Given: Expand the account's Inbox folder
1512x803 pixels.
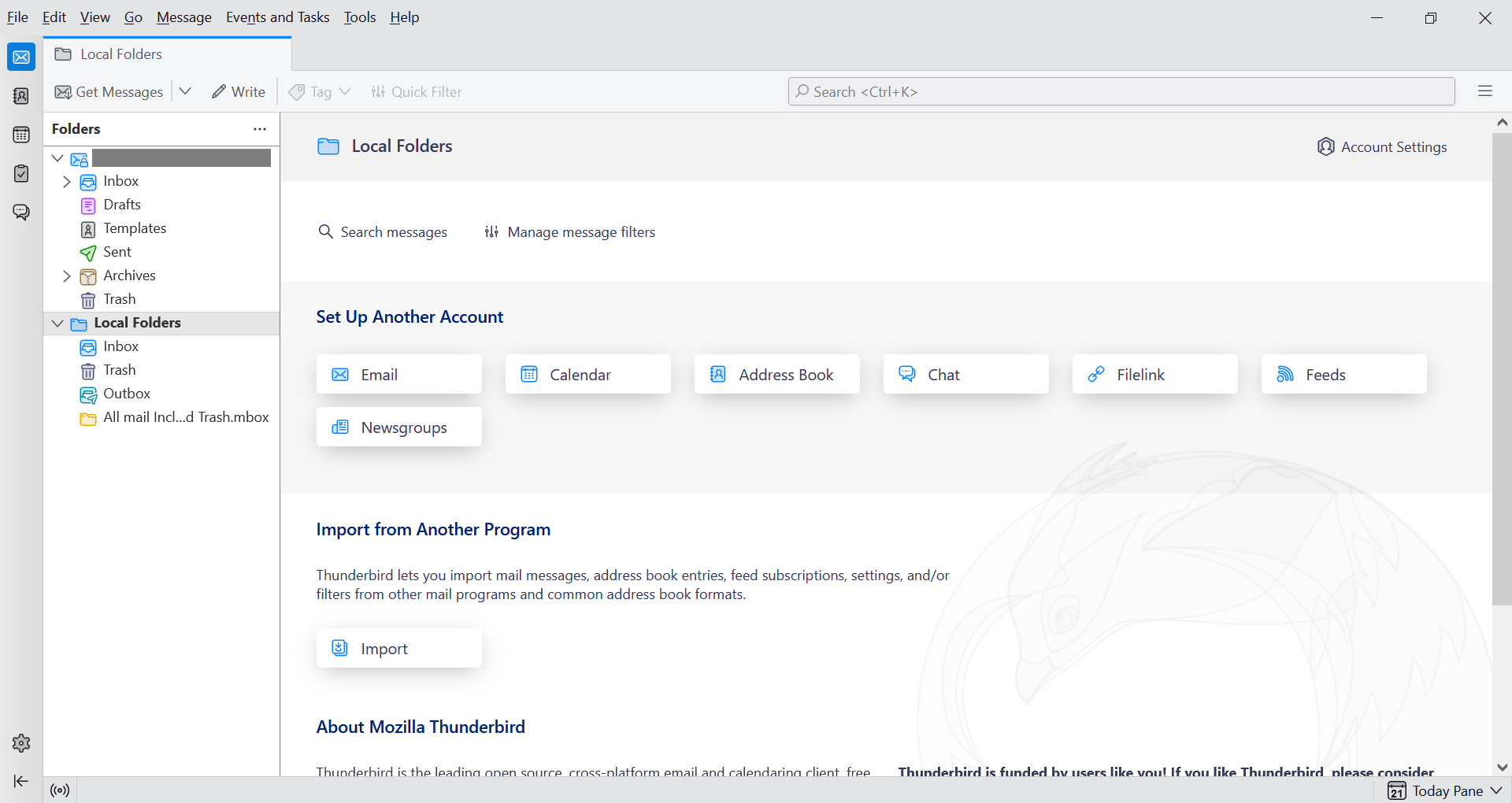Looking at the screenshot, I should (x=67, y=182).
